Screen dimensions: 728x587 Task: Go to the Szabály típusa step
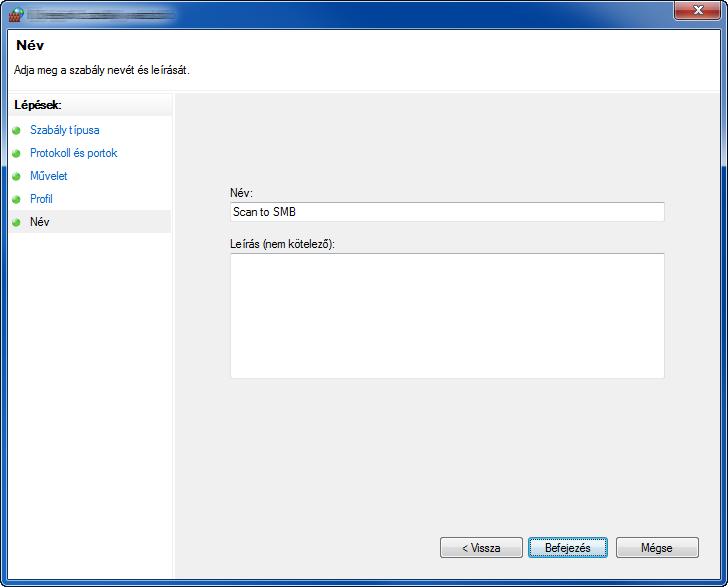point(65,130)
